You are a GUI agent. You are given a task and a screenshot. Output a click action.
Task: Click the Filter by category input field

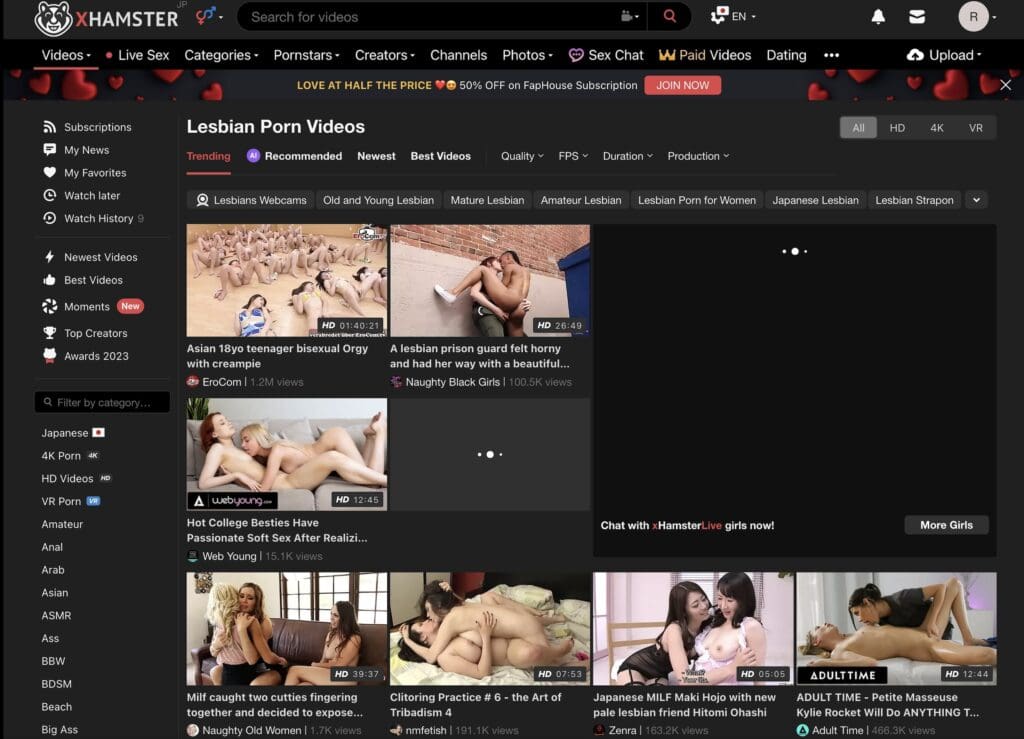click(102, 402)
